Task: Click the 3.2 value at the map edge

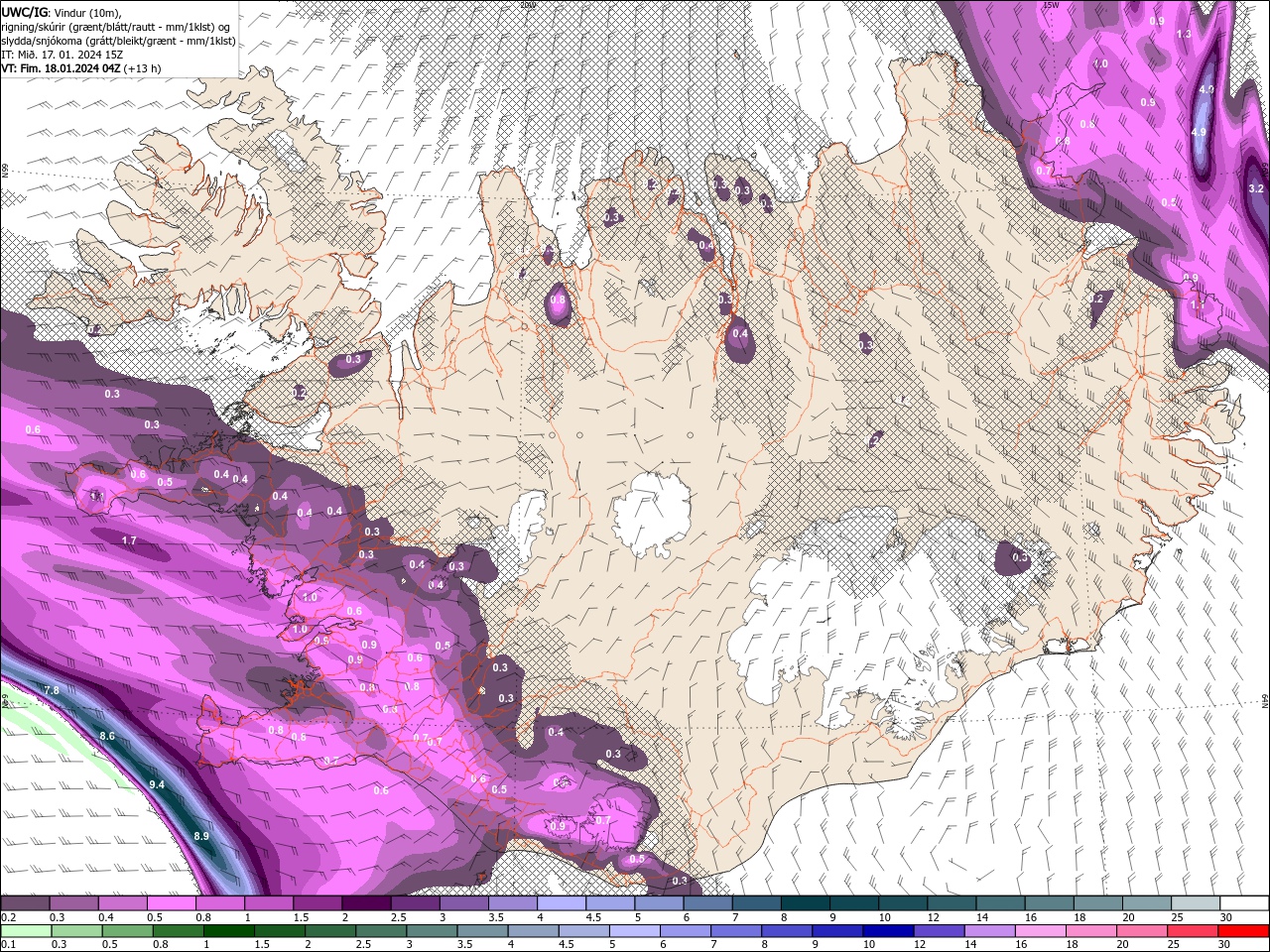Action: [x=1255, y=188]
